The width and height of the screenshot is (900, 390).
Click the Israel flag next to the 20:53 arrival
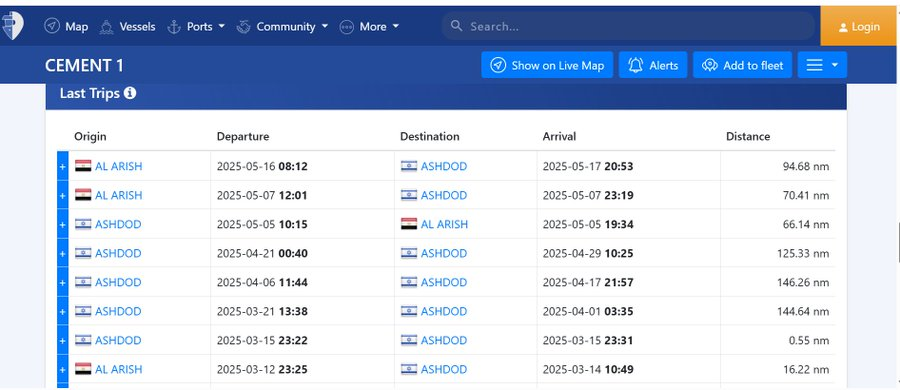(409, 166)
